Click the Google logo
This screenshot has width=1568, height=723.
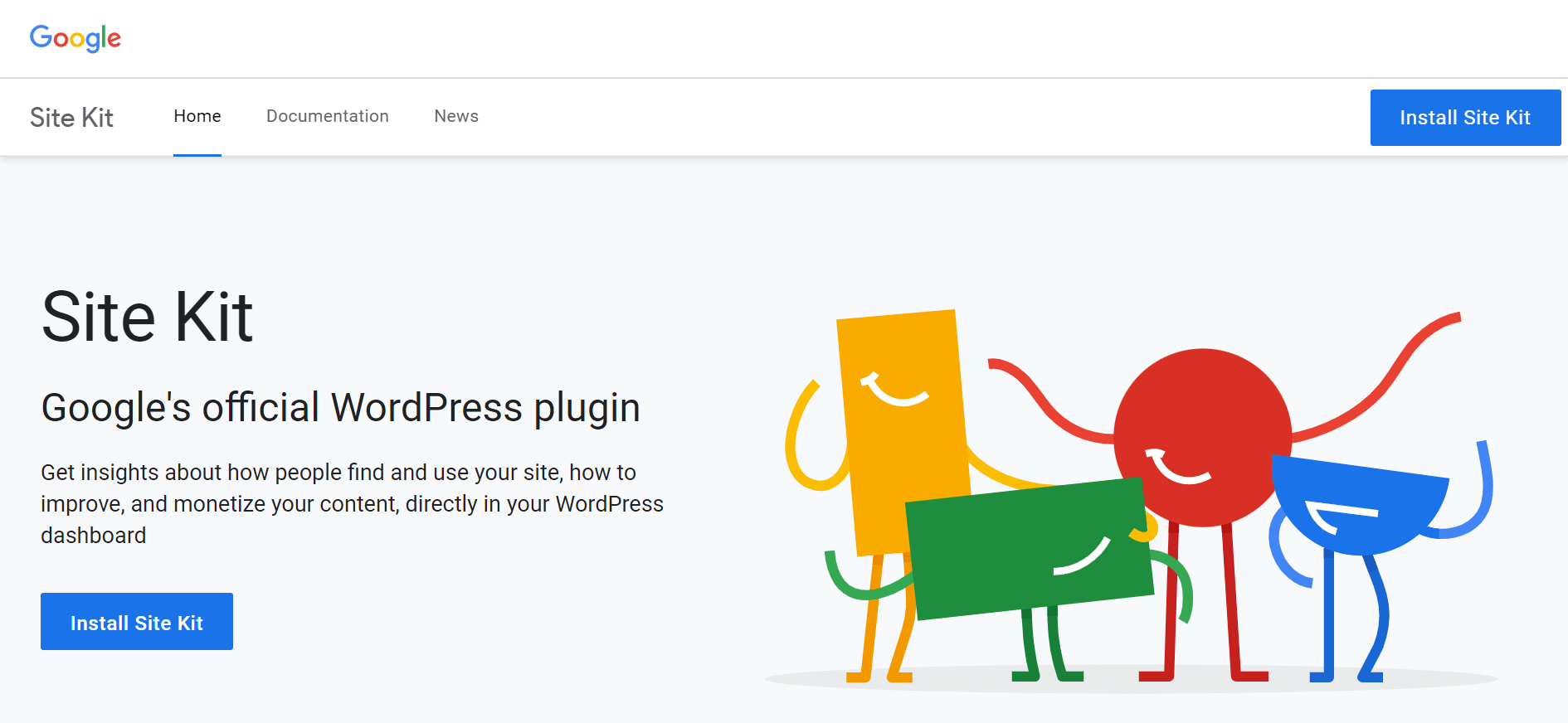pos(75,38)
